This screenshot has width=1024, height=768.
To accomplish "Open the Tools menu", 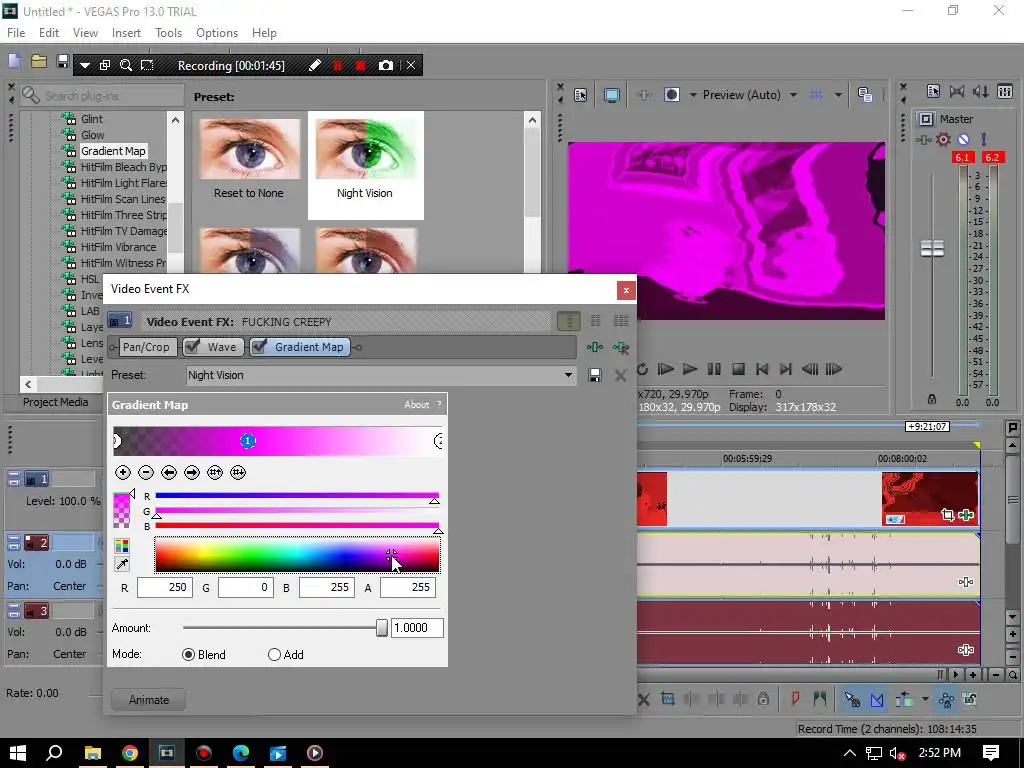I will [168, 33].
